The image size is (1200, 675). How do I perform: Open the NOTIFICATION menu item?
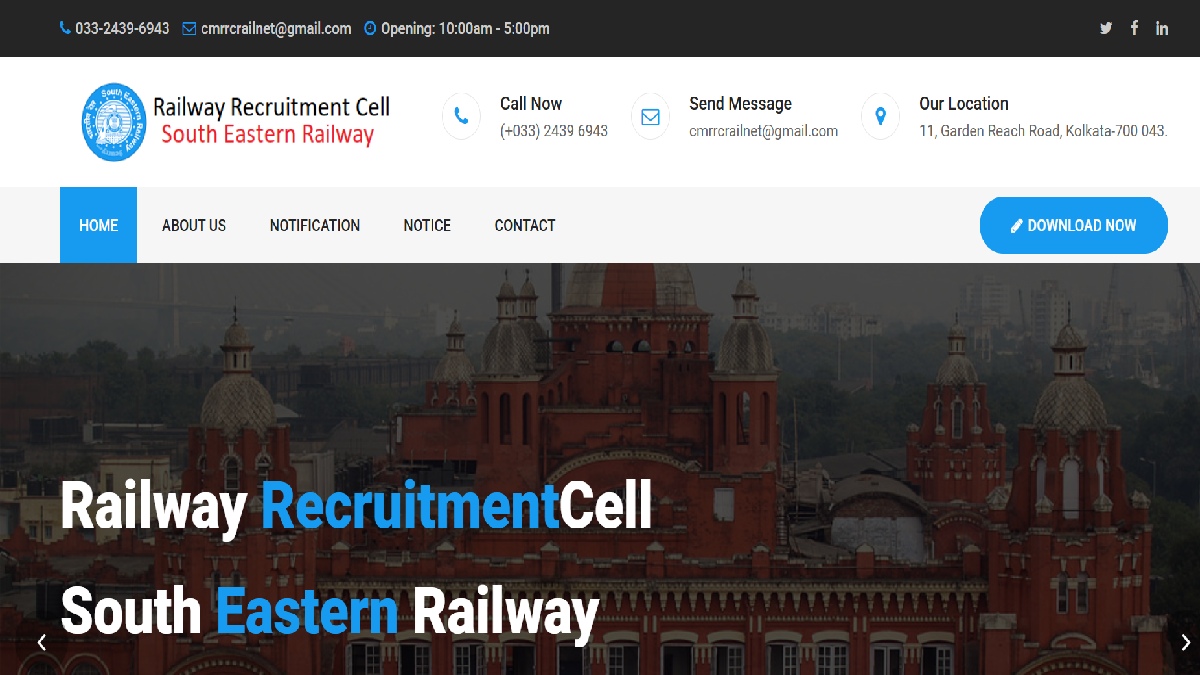(x=315, y=225)
